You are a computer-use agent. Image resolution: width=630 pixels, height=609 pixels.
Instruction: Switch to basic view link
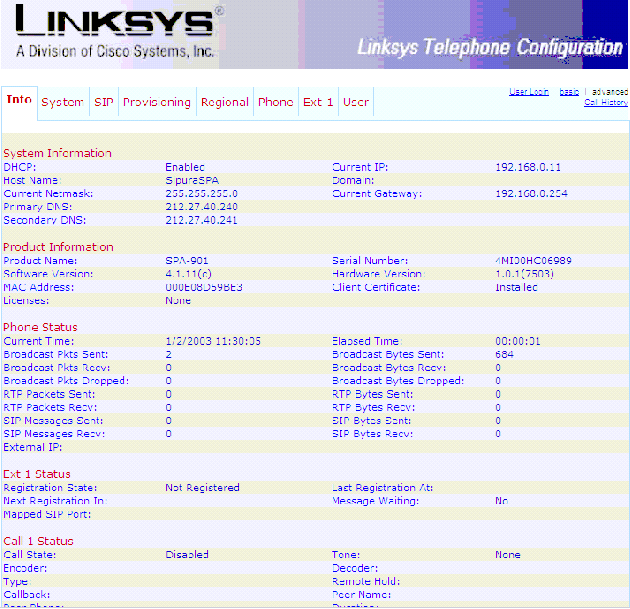pyautogui.click(x=569, y=92)
